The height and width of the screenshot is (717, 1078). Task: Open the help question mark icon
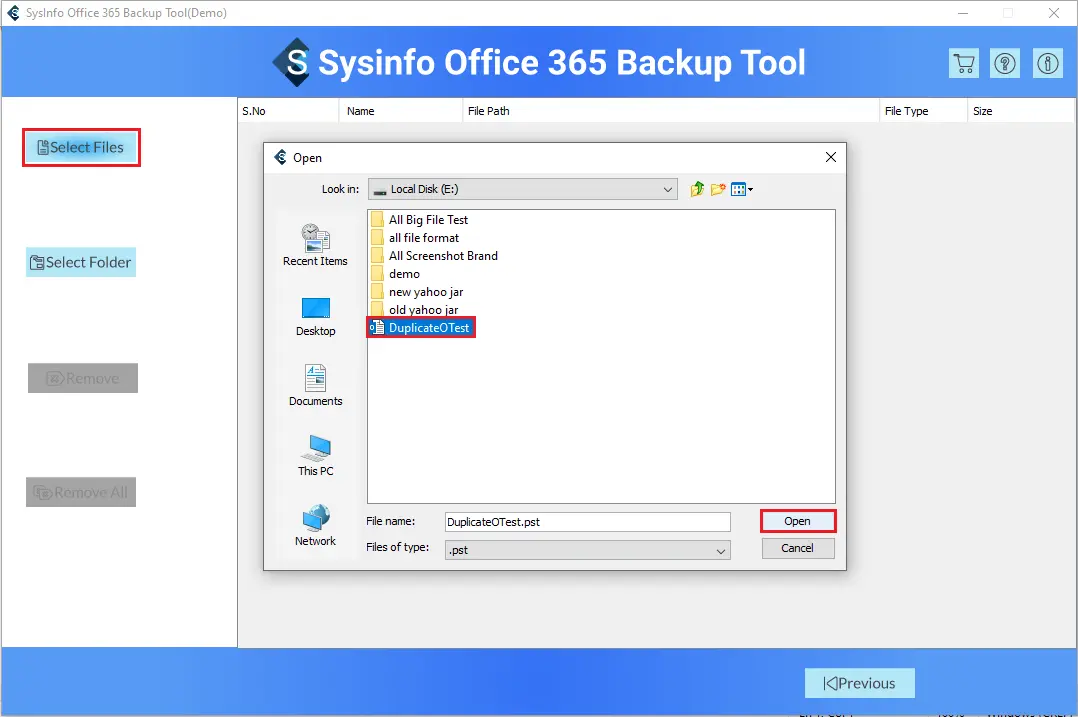coord(1005,63)
